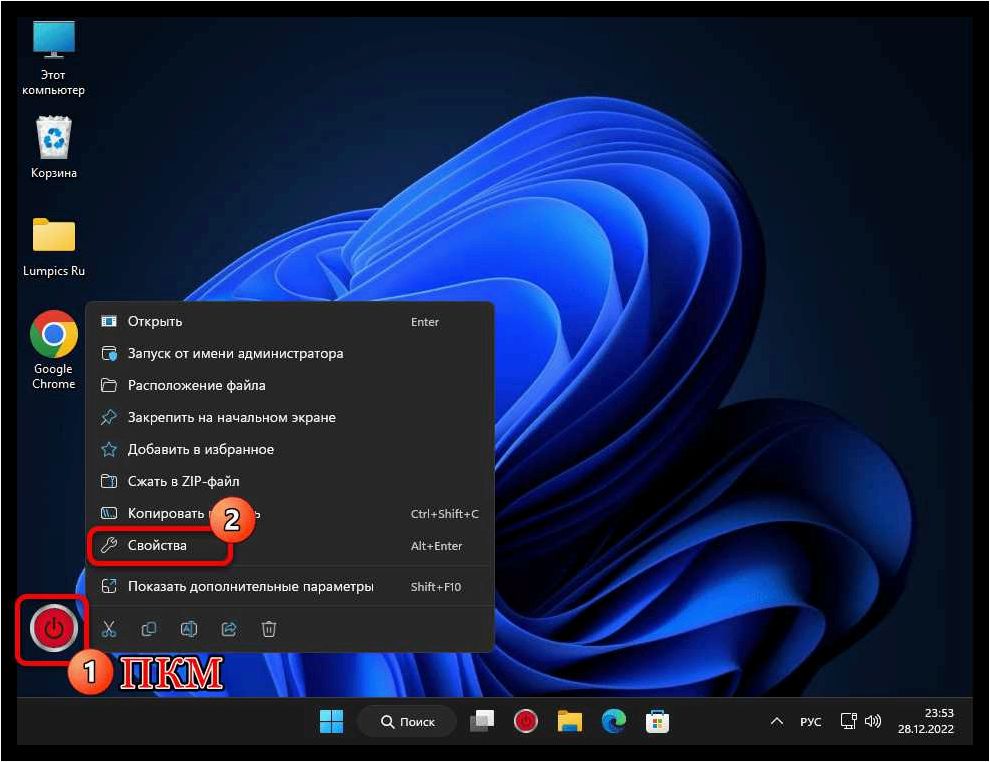Open the Windows Start button

coord(331,721)
